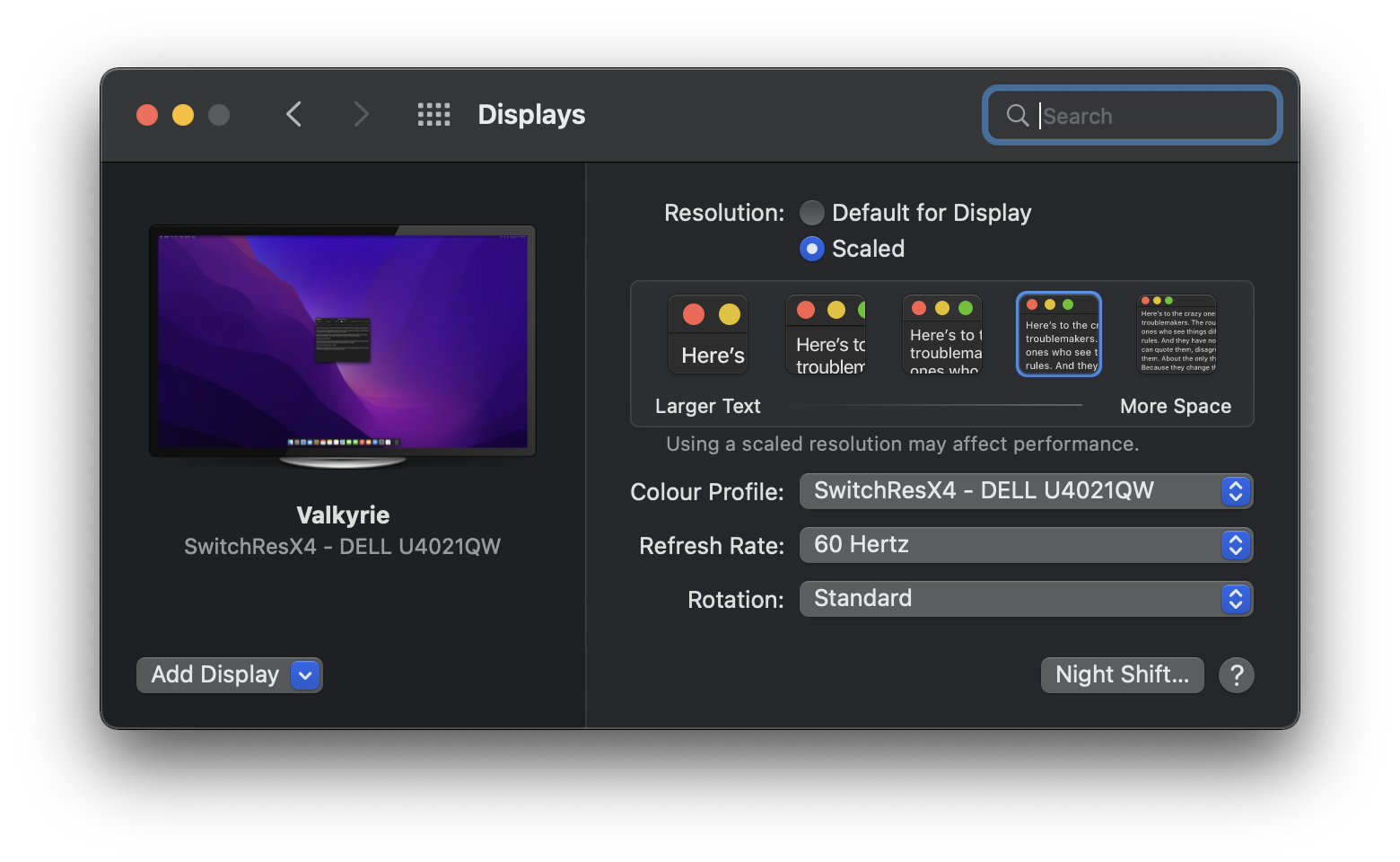This screenshot has width=1400, height=862.
Task: Click the More Space label
Action: (x=1176, y=407)
